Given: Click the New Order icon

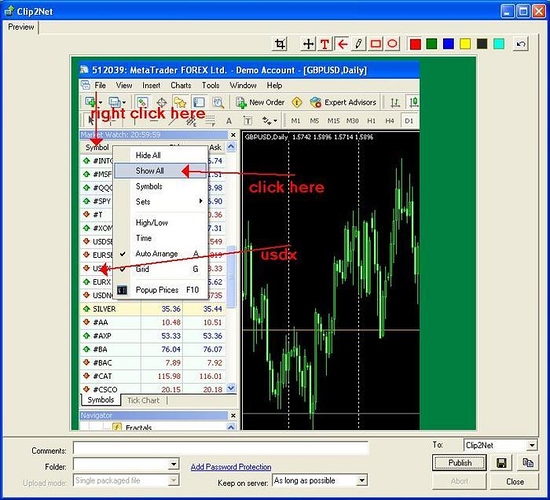Looking at the screenshot, I should click(241, 102).
